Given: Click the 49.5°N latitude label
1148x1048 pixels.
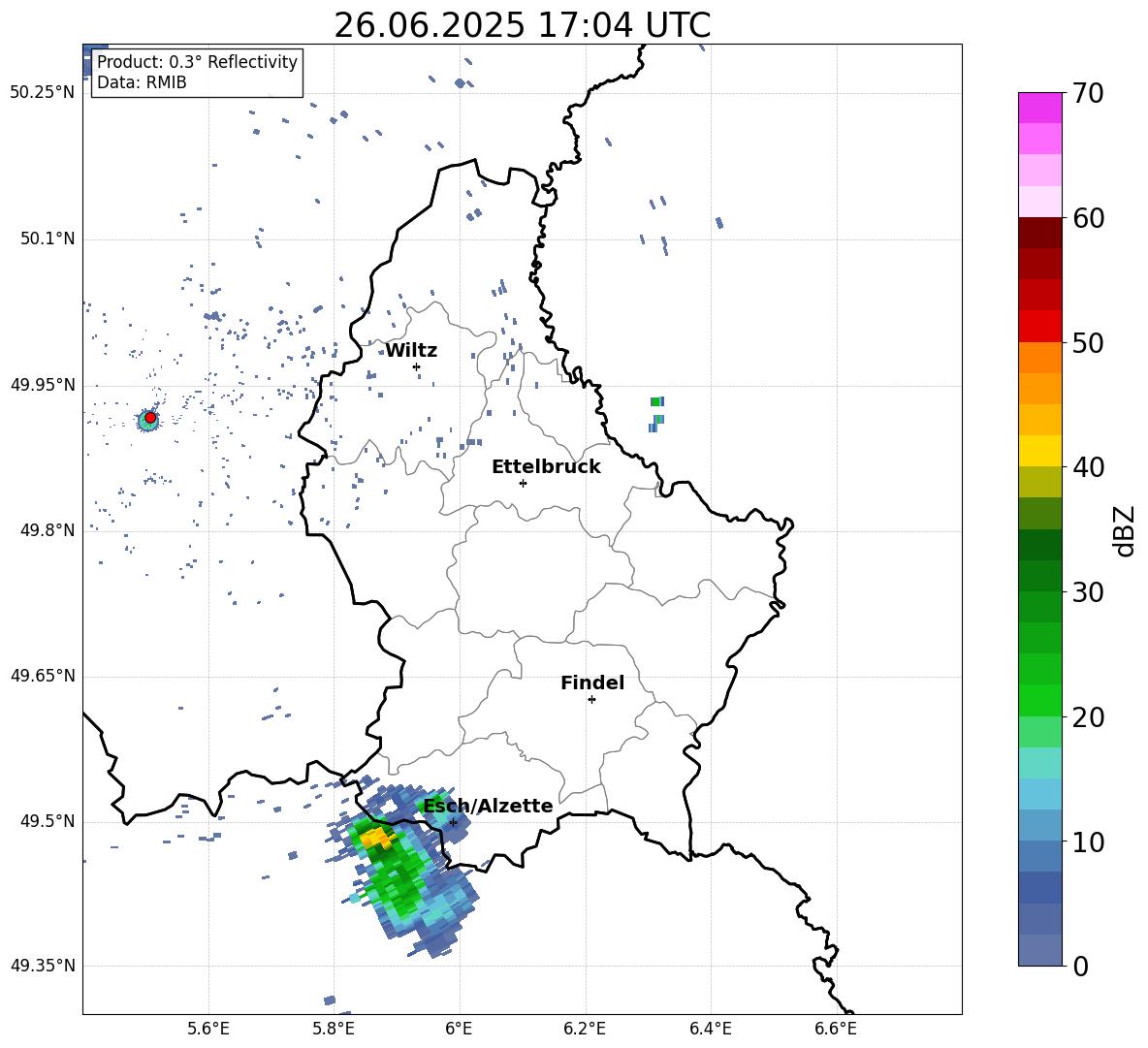Looking at the screenshot, I should coord(46,821).
